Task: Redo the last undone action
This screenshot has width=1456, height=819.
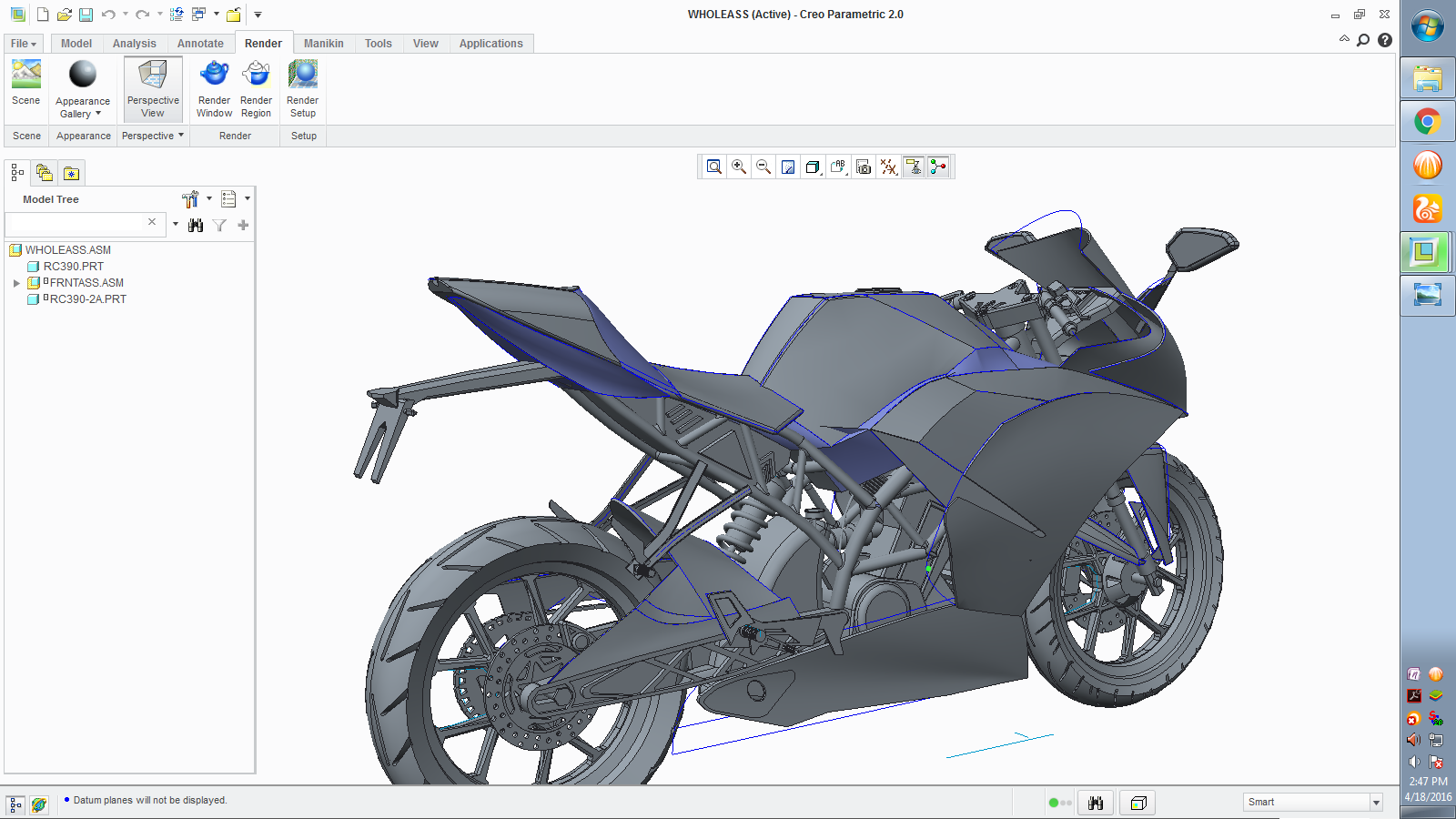Action: pyautogui.click(x=142, y=15)
